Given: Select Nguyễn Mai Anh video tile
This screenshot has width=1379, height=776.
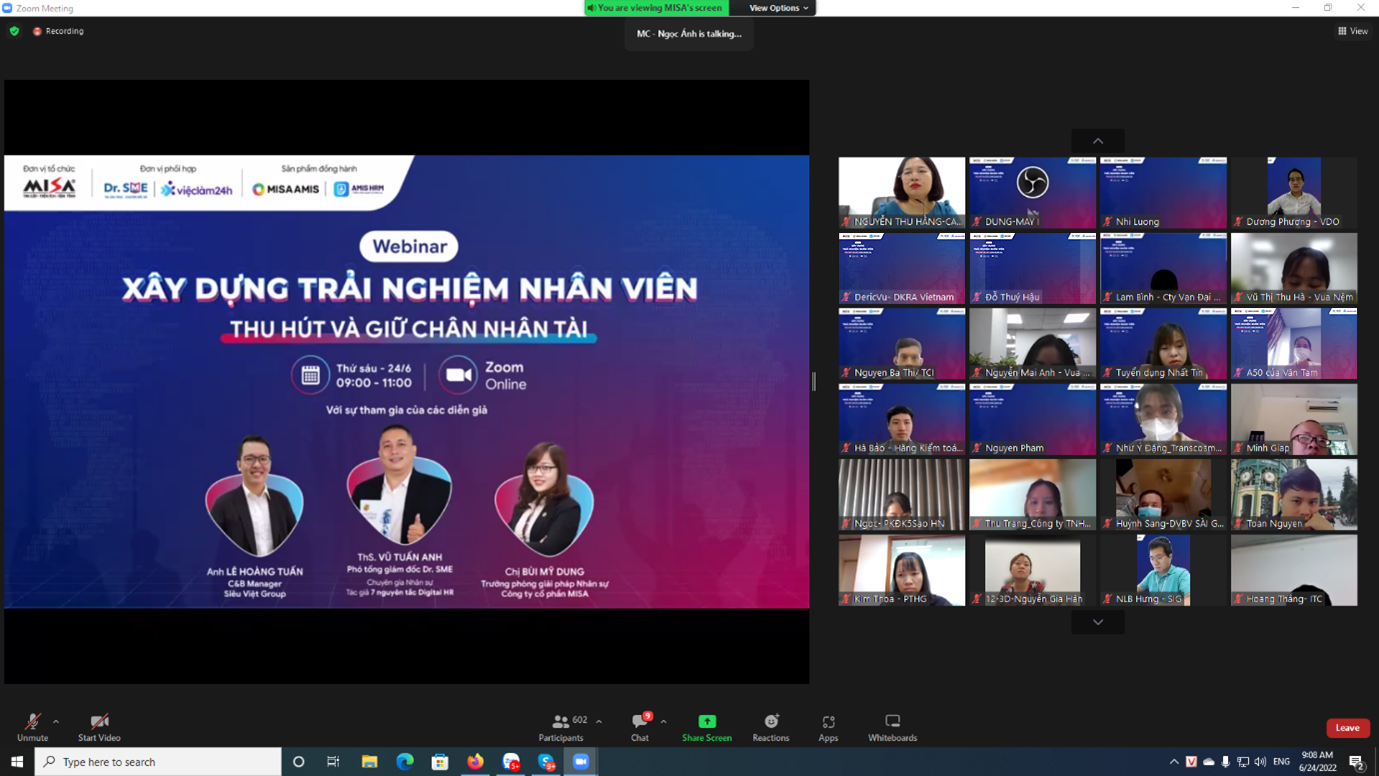Looking at the screenshot, I should [1033, 344].
